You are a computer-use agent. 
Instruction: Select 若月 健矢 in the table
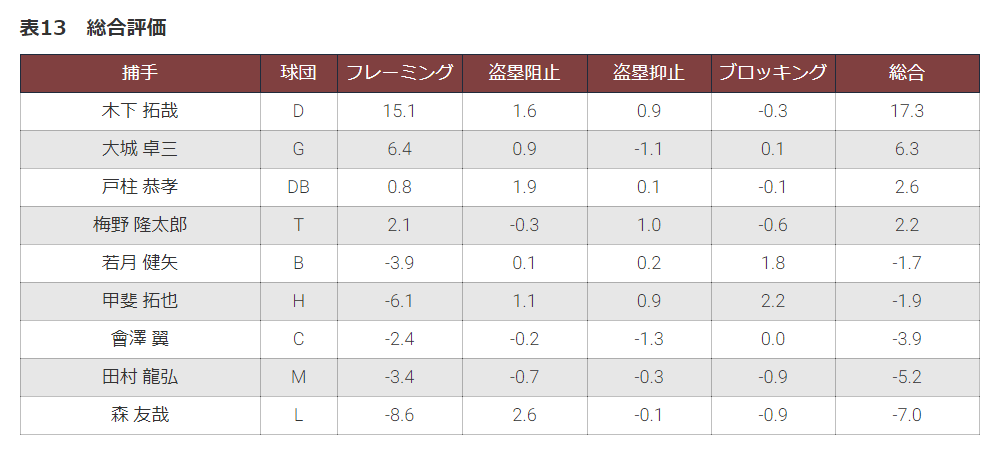click(x=140, y=263)
